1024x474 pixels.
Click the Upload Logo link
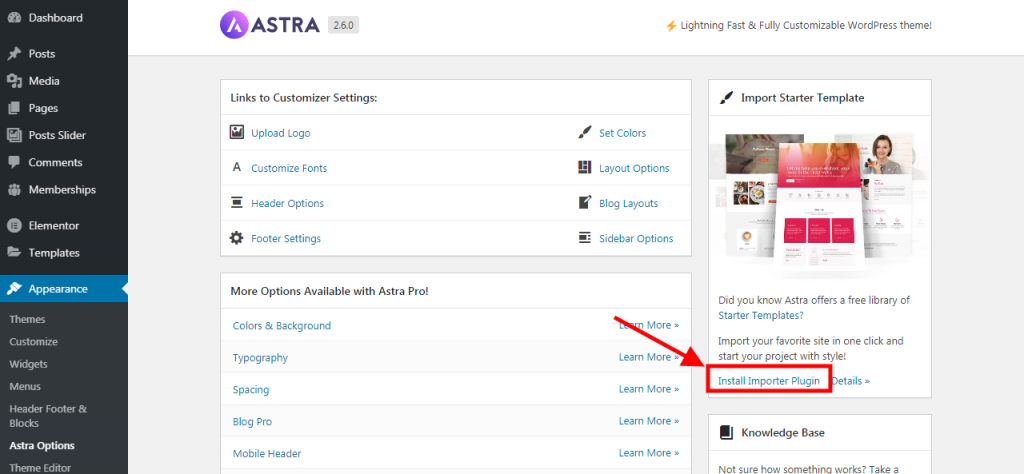tap(281, 133)
